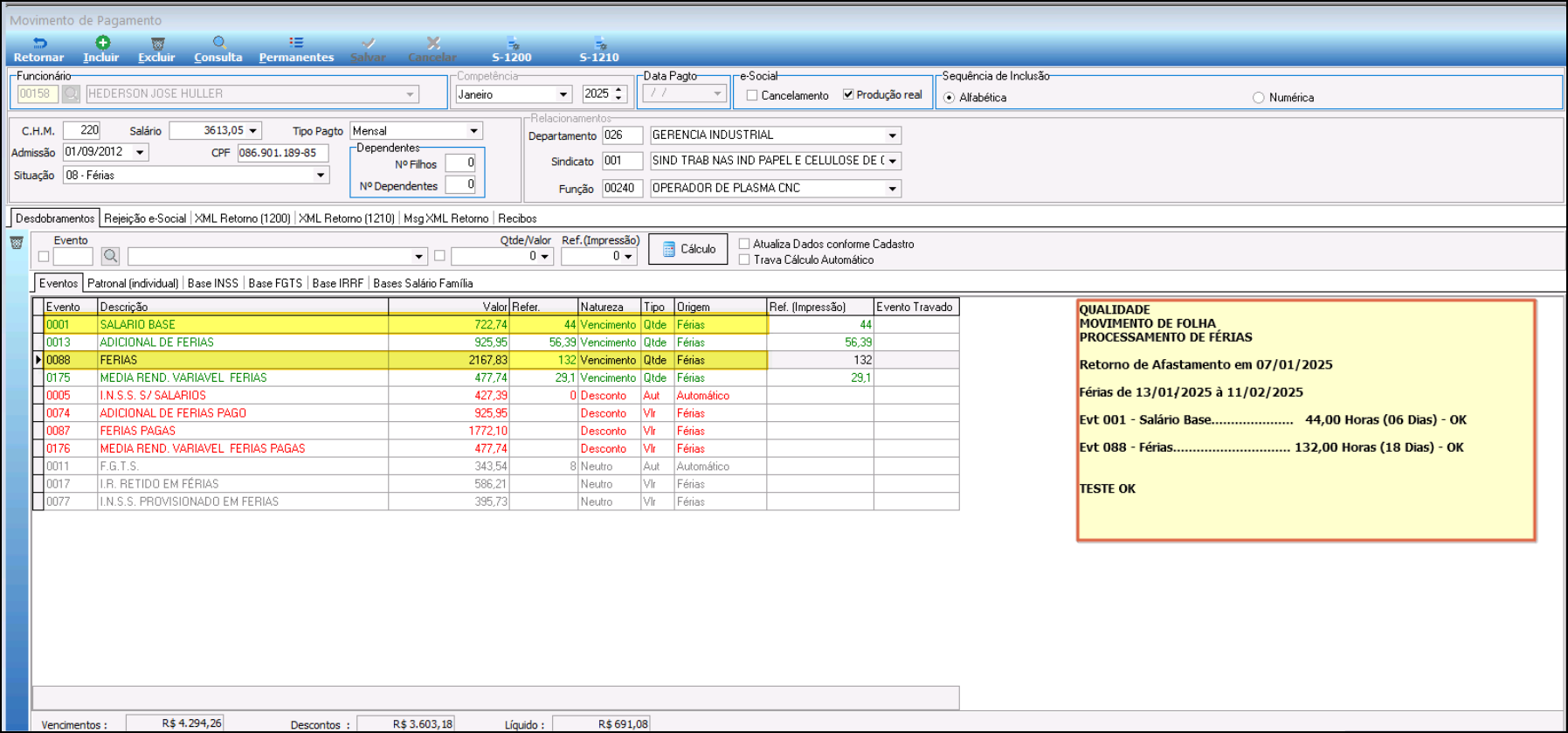Click magnifier icon beside Evento field
The width and height of the screenshot is (1568, 733).
coord(110,256)
